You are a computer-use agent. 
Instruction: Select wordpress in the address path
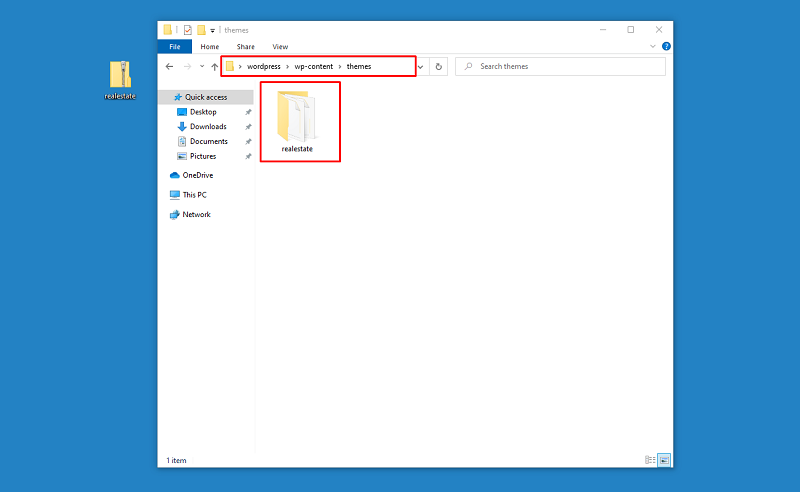(264, 66)
